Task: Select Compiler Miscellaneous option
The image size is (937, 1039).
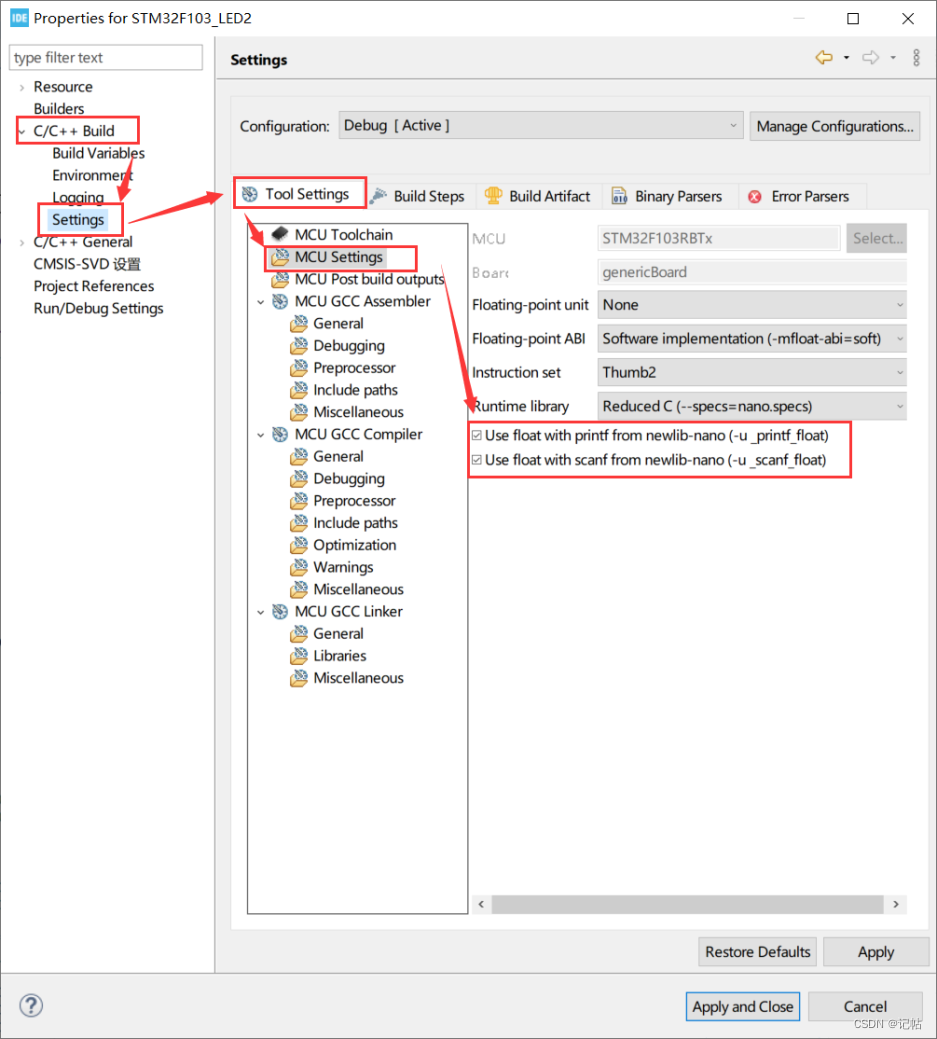Action: coord(358,589)
